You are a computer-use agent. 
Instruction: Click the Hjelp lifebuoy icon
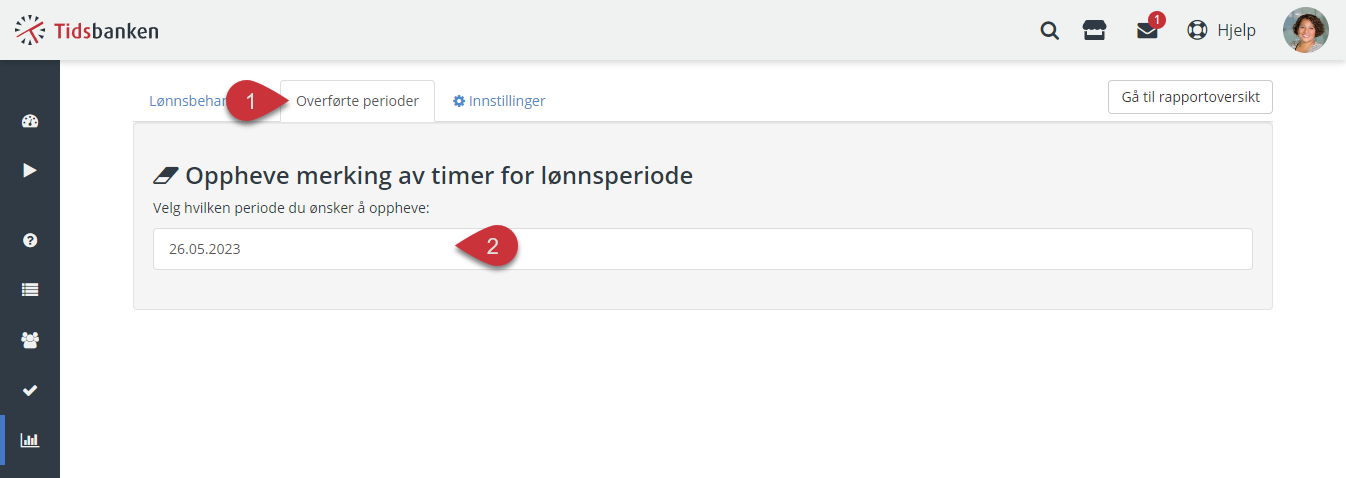[1197, 30]
